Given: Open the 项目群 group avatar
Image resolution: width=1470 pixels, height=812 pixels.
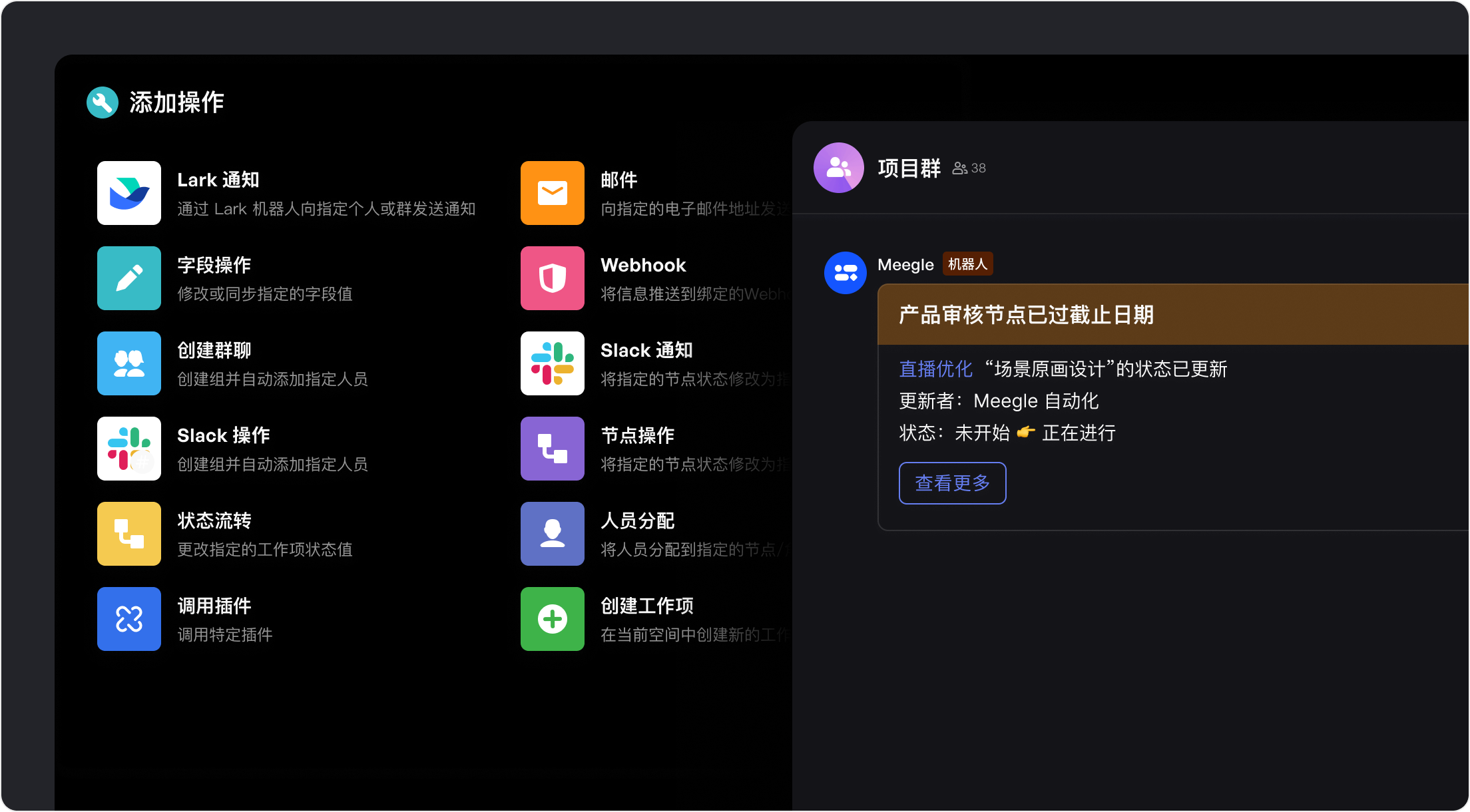Looking at the screenshot, I should point(839,168).
